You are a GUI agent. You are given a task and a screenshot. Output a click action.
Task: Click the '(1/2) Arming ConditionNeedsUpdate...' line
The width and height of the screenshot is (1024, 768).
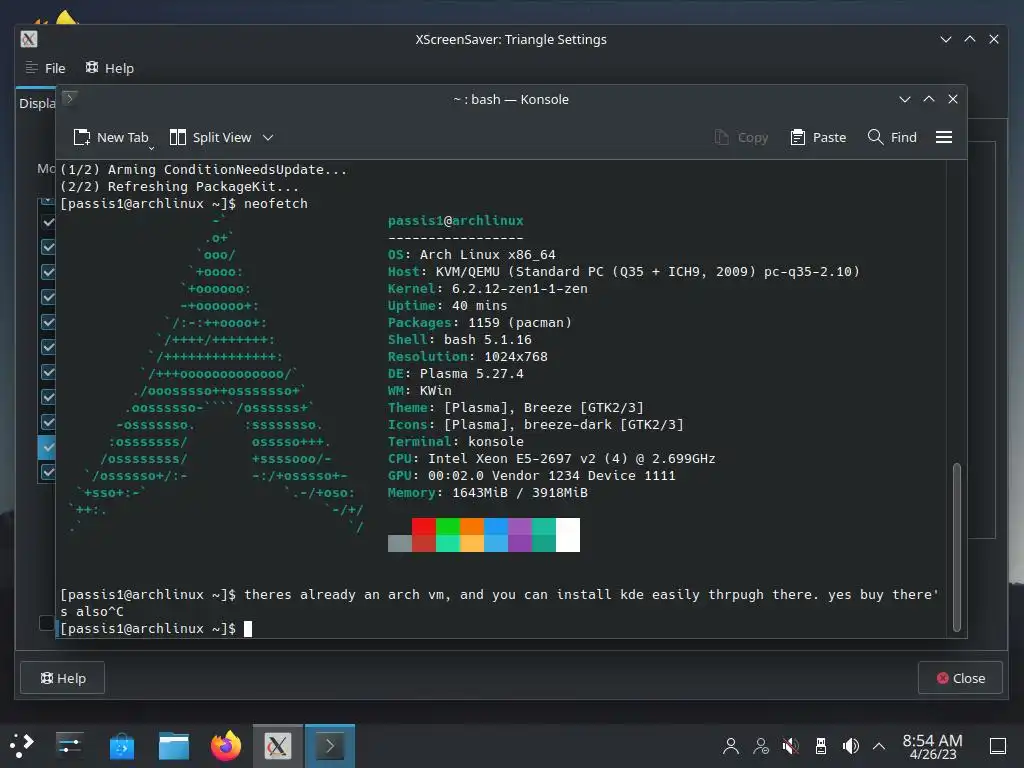coord(204,169)
